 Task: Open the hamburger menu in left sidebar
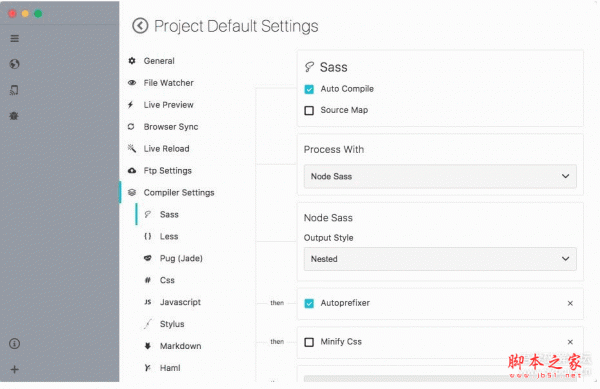(x=15, y=39)
